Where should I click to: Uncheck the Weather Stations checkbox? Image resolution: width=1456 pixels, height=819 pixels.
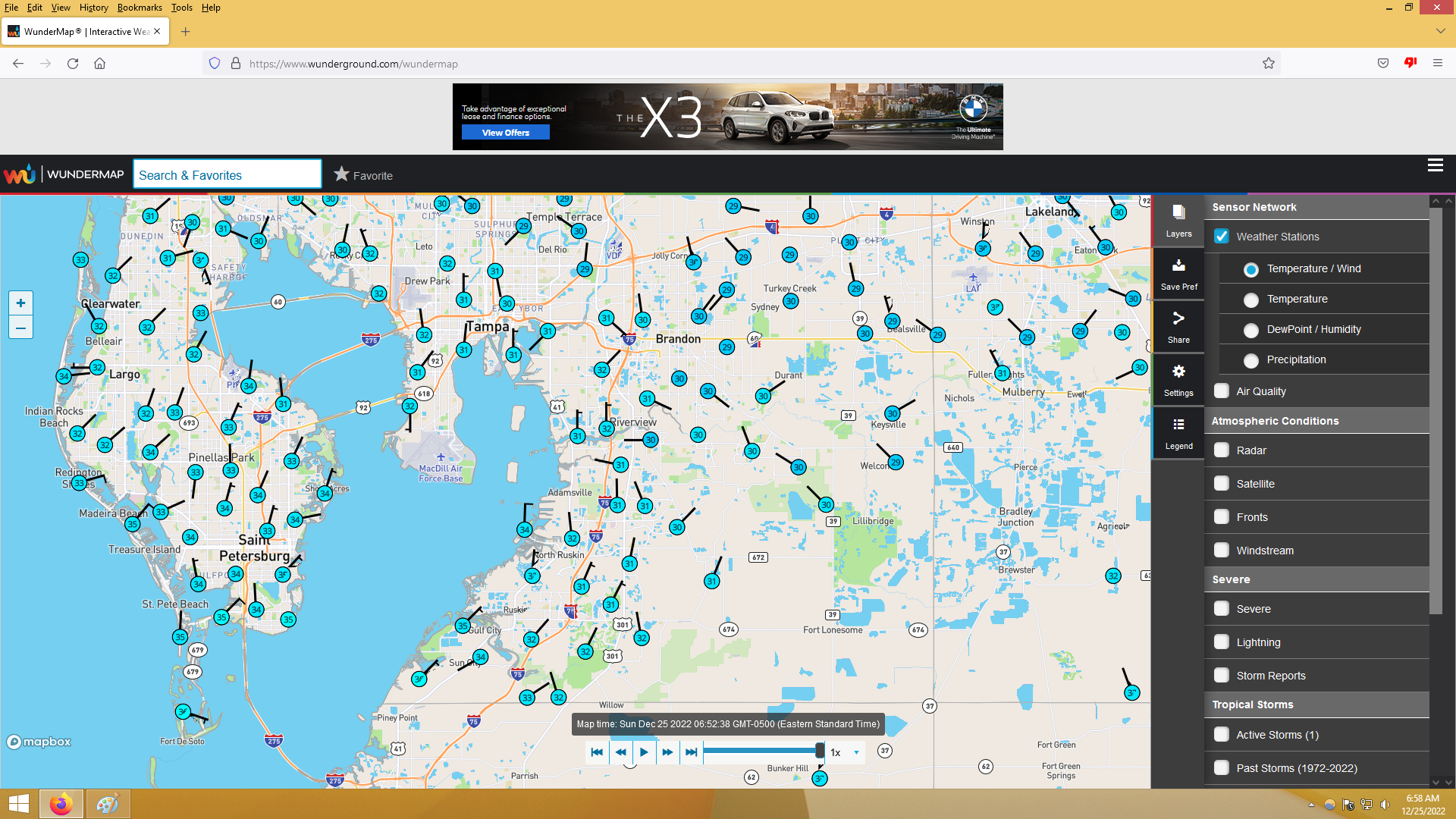pyautogui.click(x=1222, y=237)
